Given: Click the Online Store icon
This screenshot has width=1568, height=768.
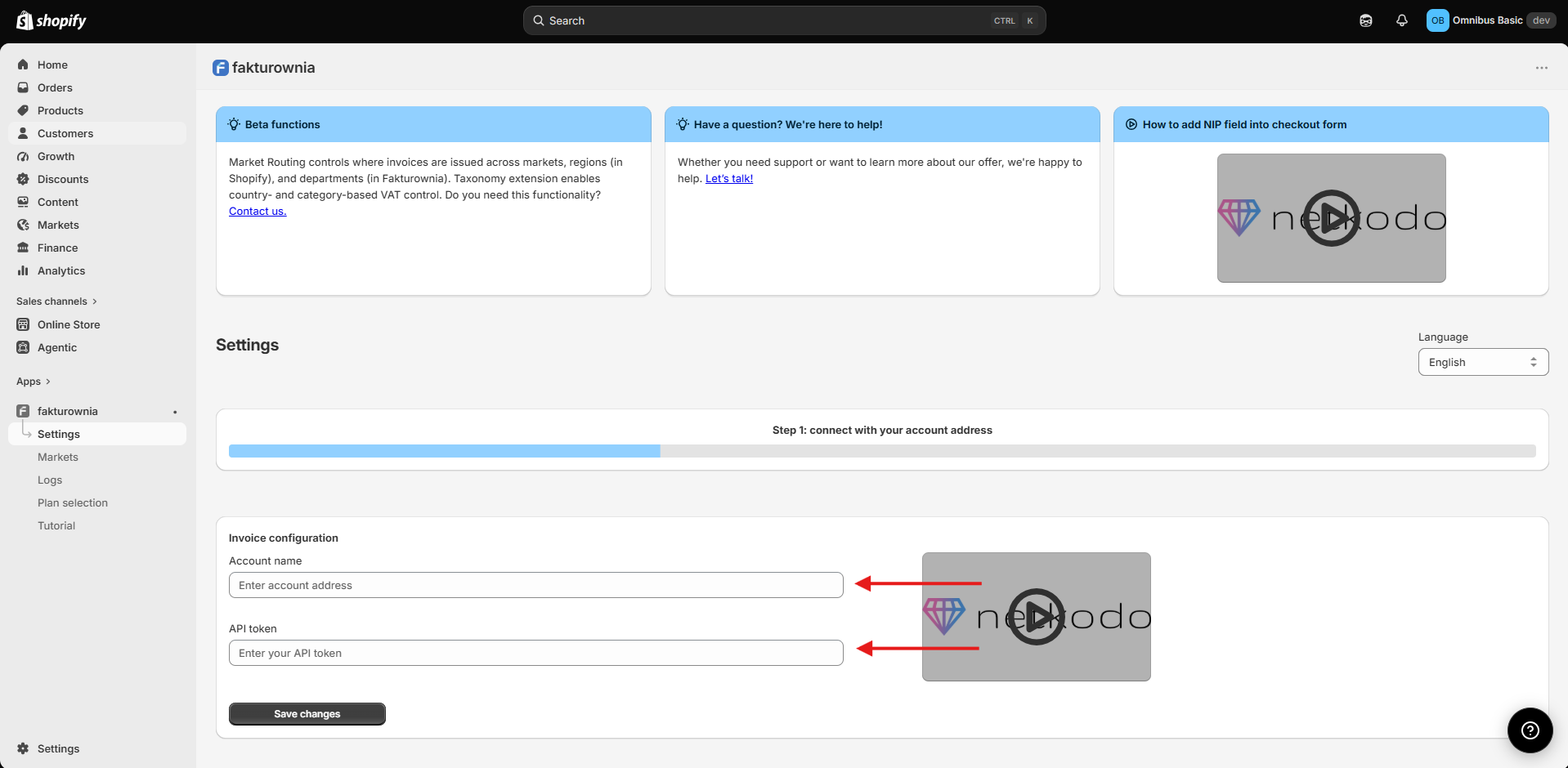Looking at the screenshot, I should coord(23,324).
